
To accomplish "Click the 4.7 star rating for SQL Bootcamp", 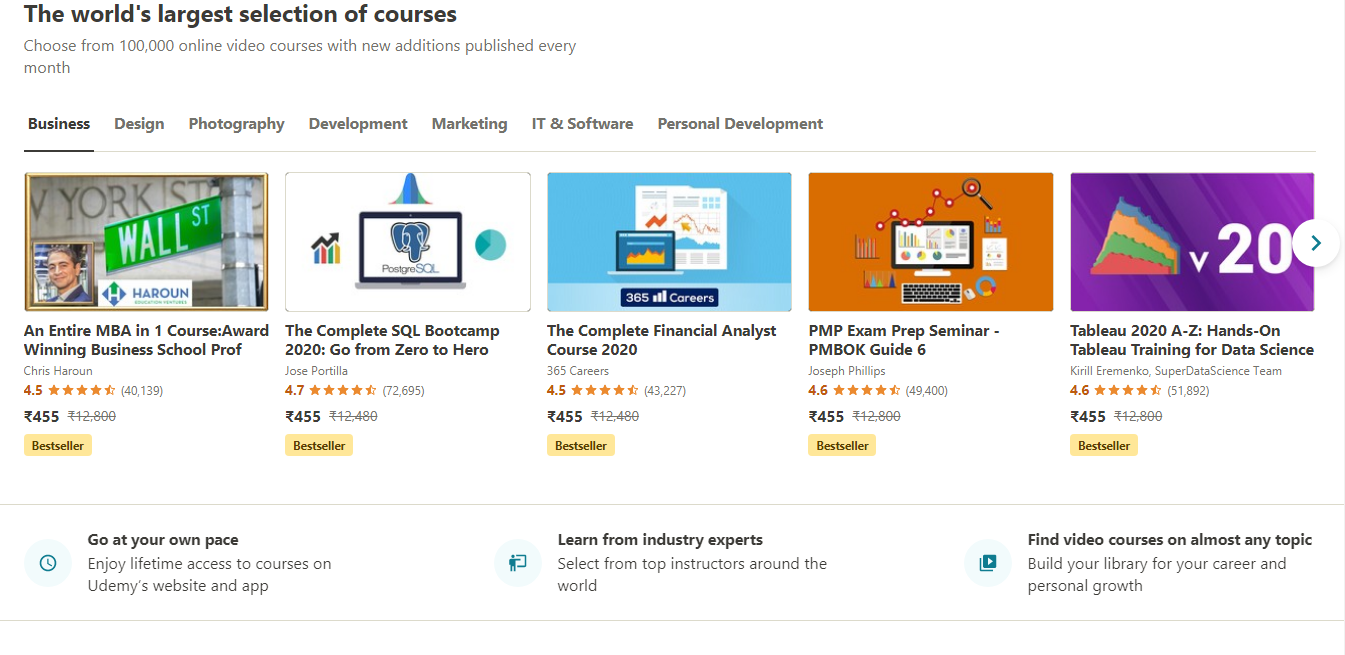I will point(343,391).
